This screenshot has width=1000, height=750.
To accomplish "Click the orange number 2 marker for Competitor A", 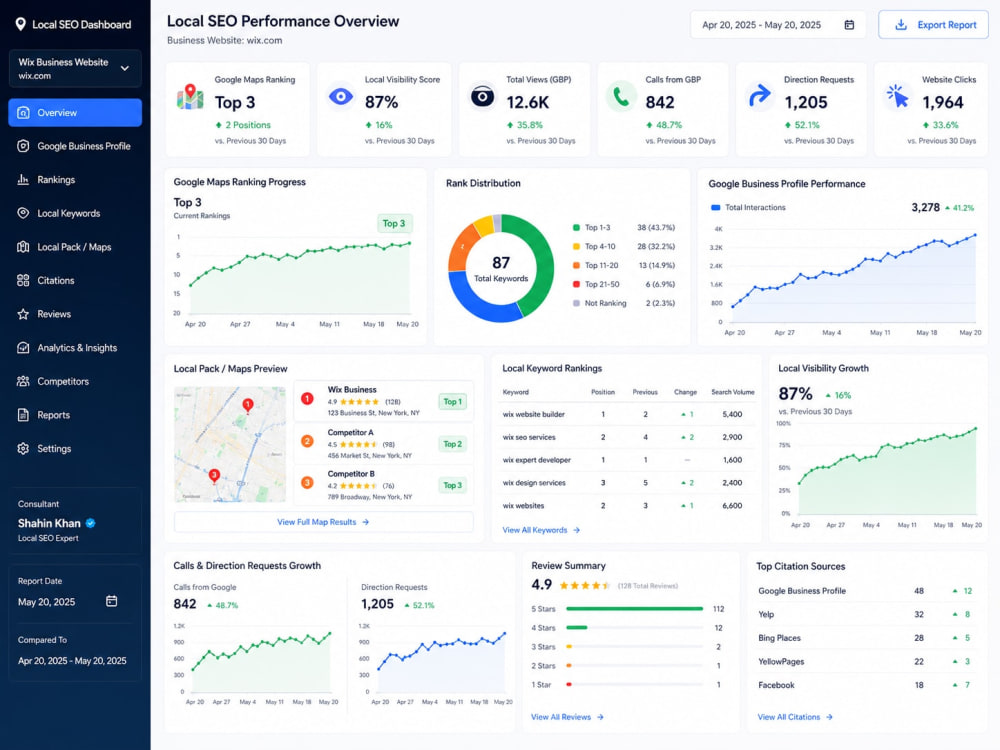I will pos(307,441).
